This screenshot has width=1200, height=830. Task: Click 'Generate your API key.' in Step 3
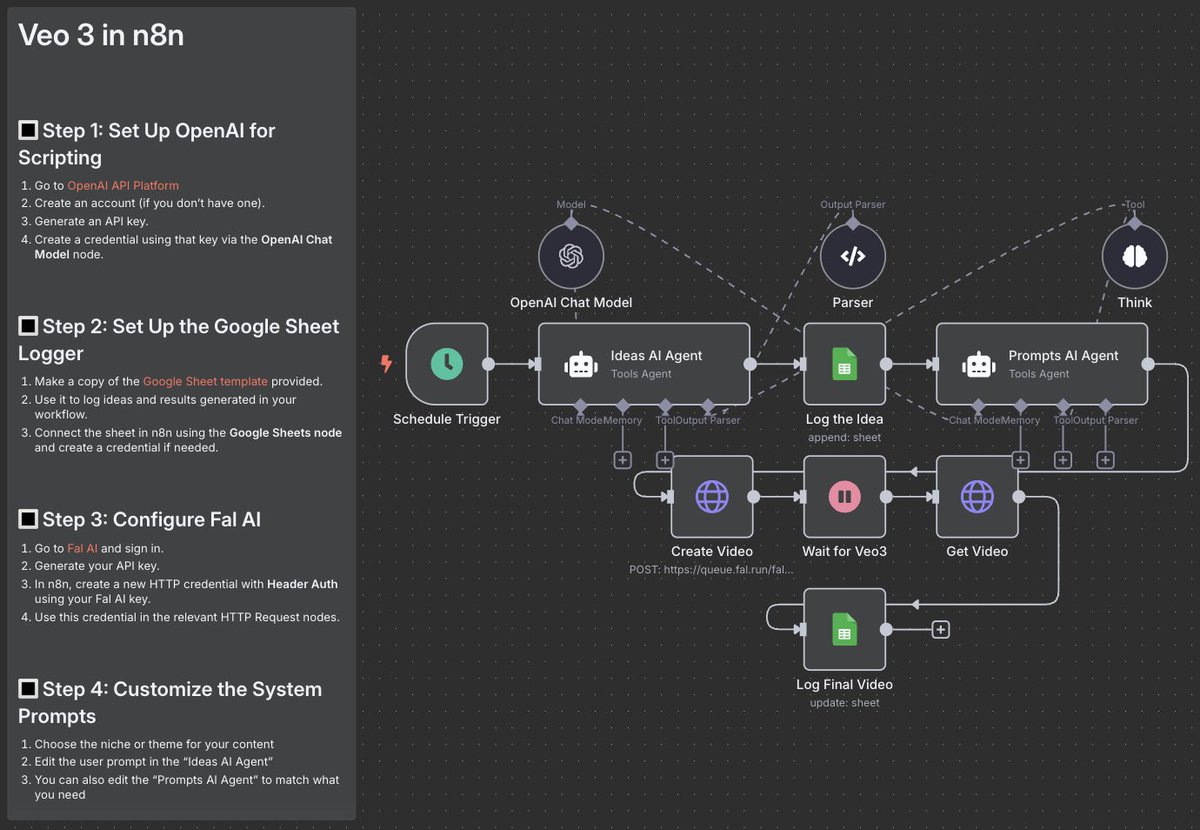(x=97, y=565)
